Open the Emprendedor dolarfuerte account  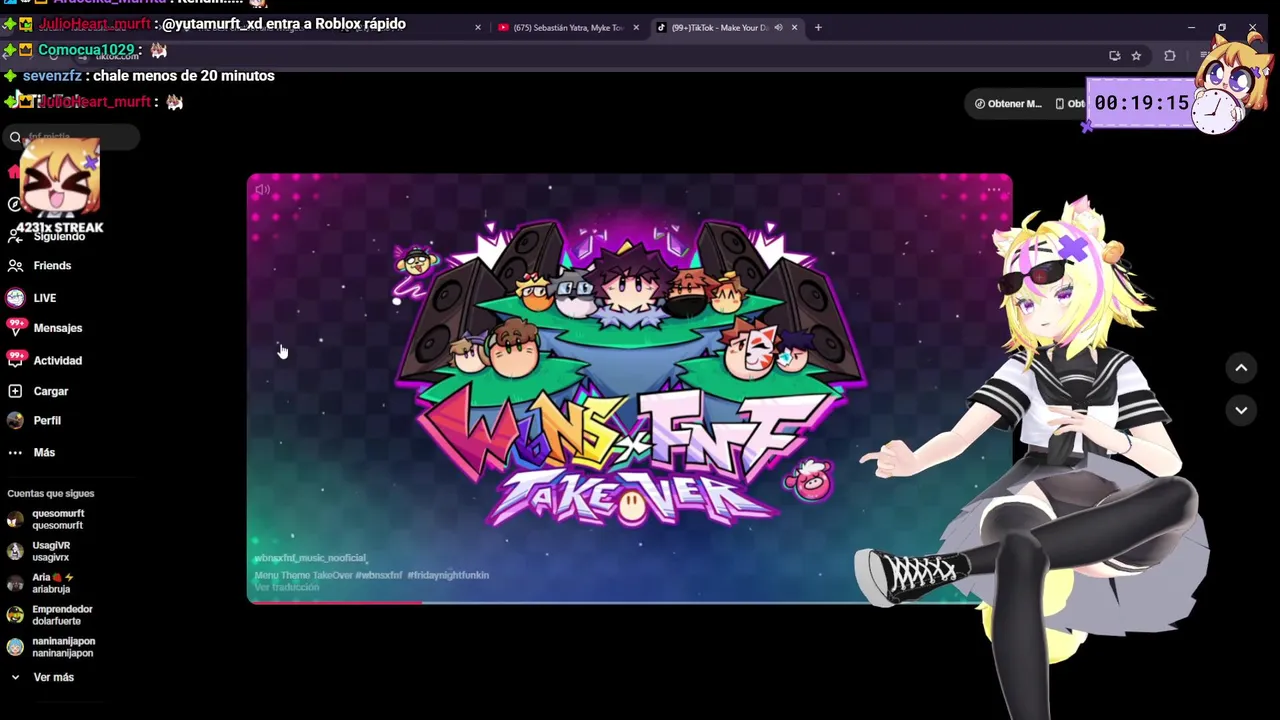coord(62,615)
